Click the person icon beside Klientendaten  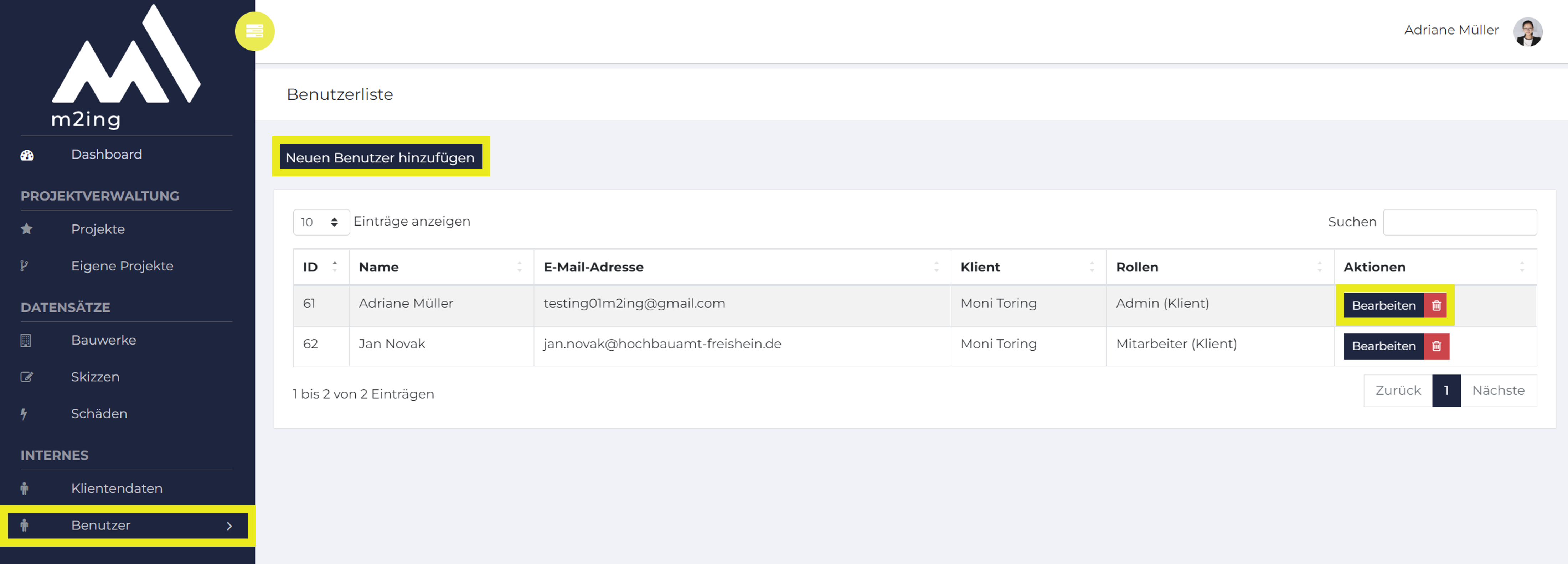[24, 488]
